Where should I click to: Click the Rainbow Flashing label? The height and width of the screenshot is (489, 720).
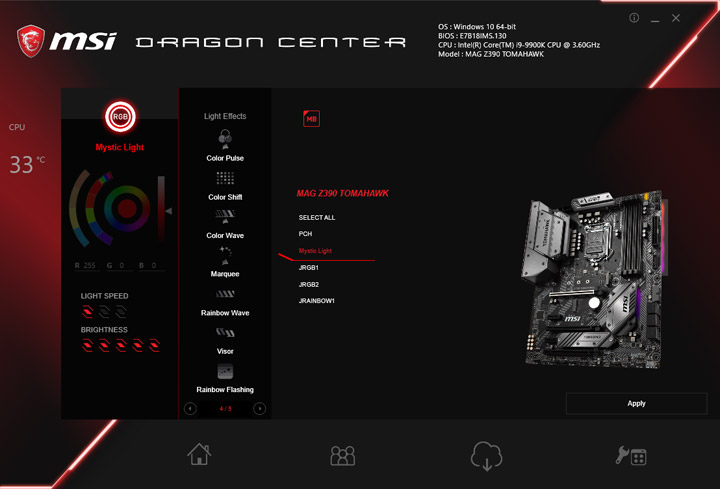225,389
